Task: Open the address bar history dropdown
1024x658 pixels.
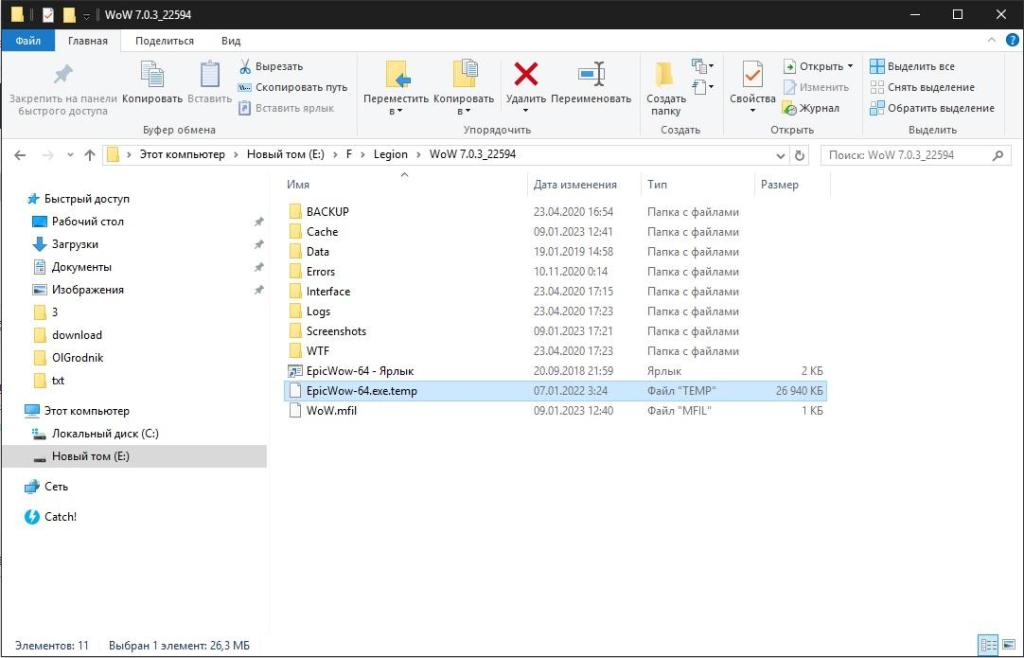Action: click(781, 155)
